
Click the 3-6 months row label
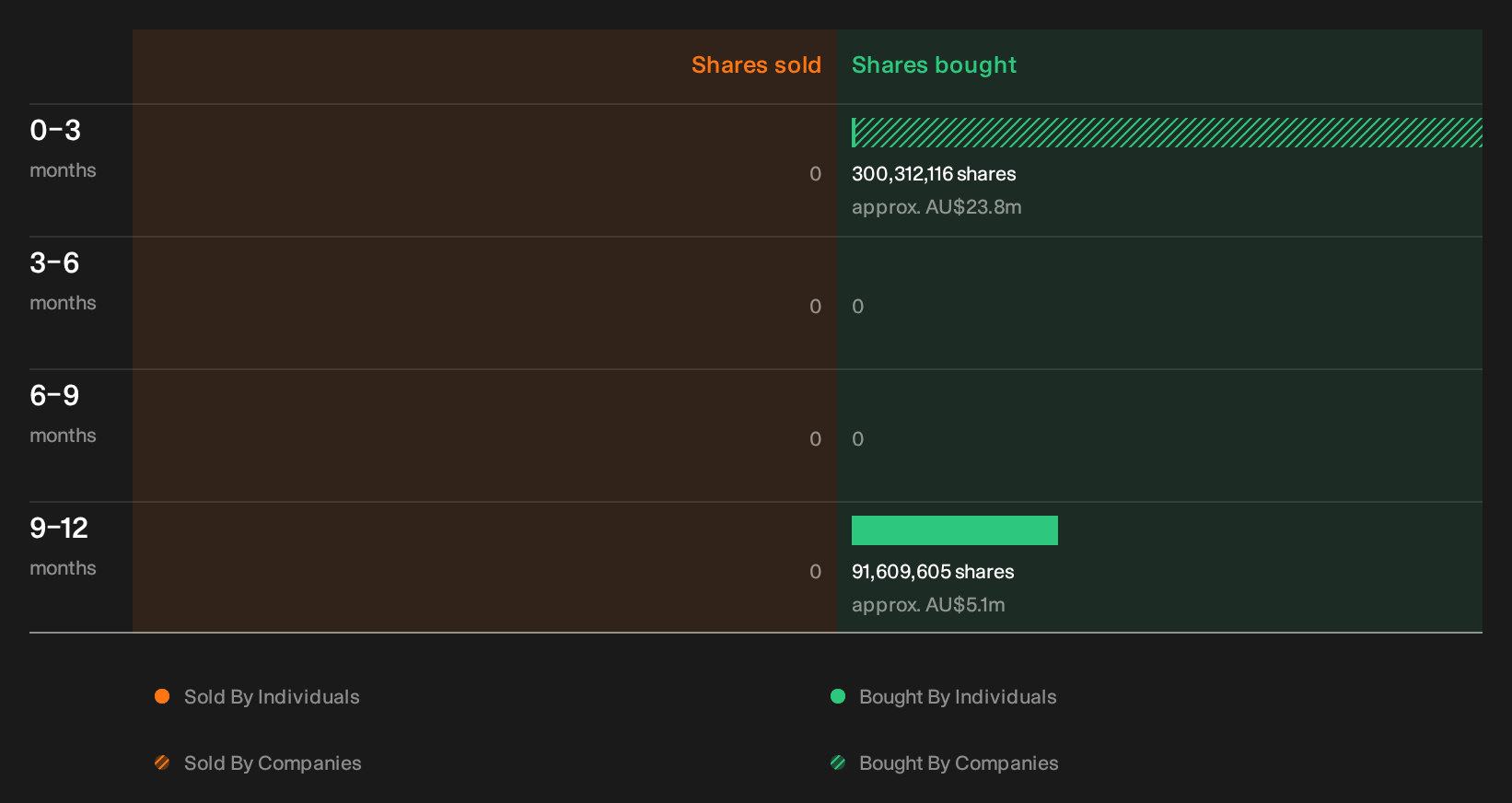click(x=63, y=281)
